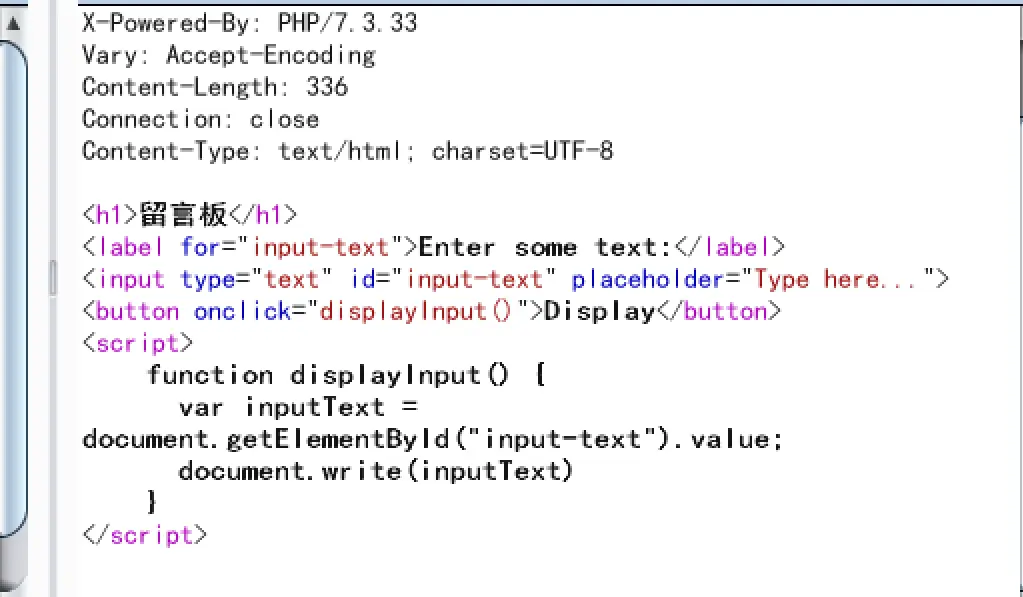Screen dimensions: 1023x597
Task: Click the charset=UTF-8 text
Action: 523,151
